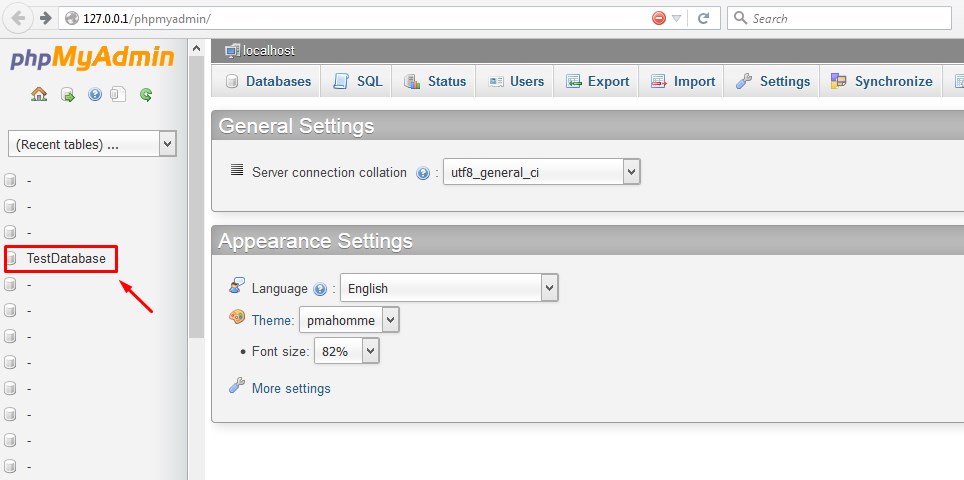Open the Theme dropdown showing pmahomme
The width and height of the screenshot is (964, 480).
[x=349, y=320]
